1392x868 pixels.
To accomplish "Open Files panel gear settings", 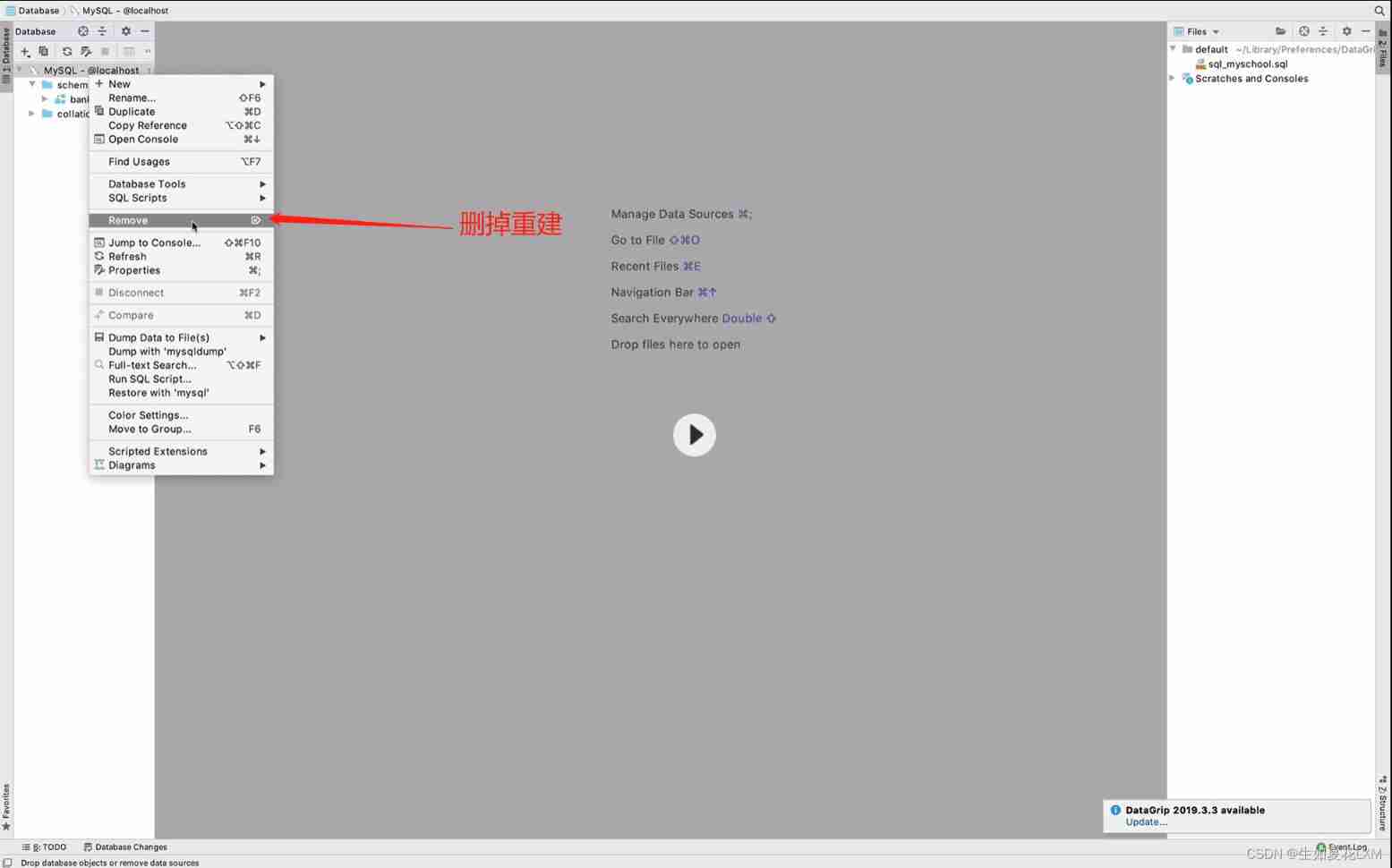I will pyautogui.click(x=1346, y=31).
